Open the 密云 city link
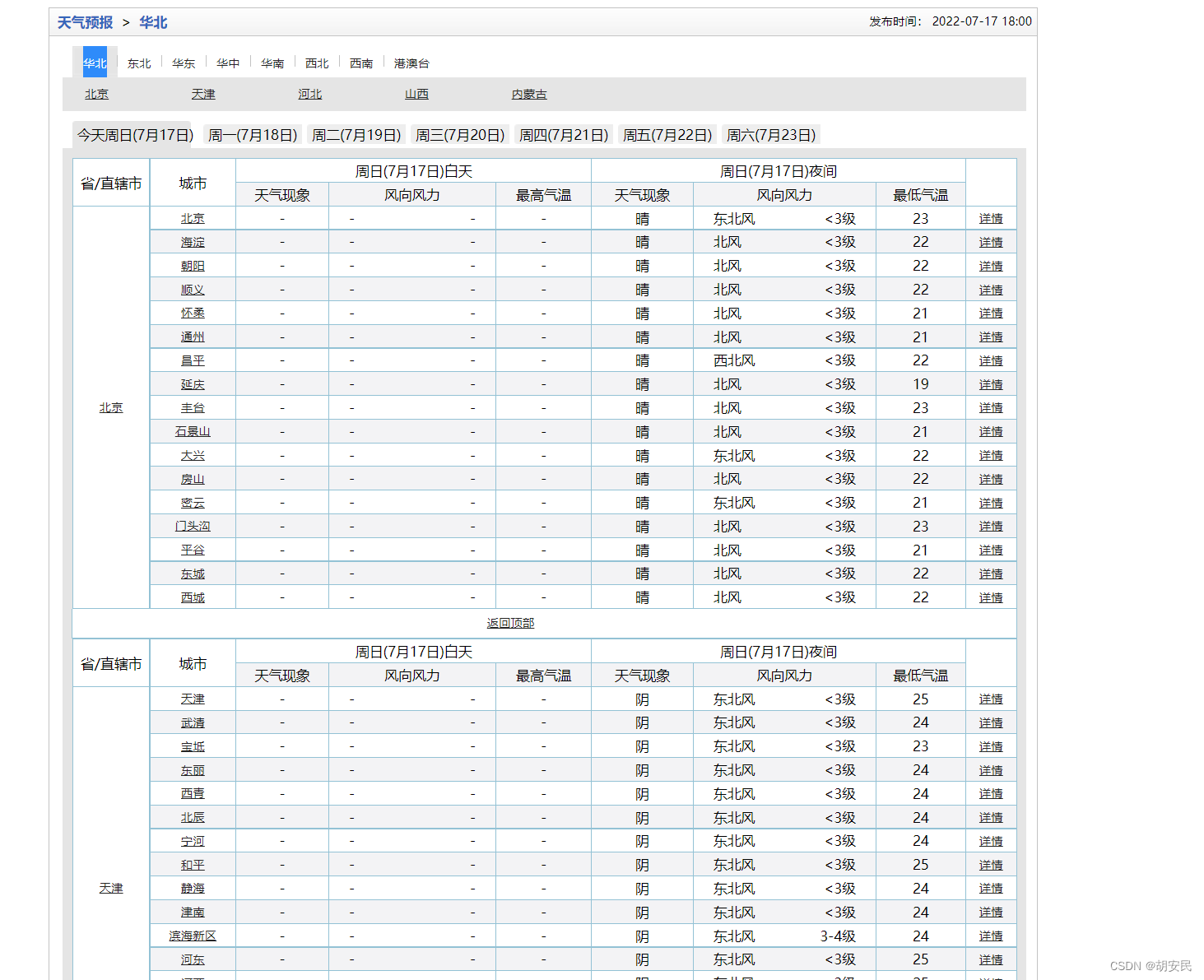Image resolution: width=1204 pixels, height=980 pixels. click(x=193, y=504)
